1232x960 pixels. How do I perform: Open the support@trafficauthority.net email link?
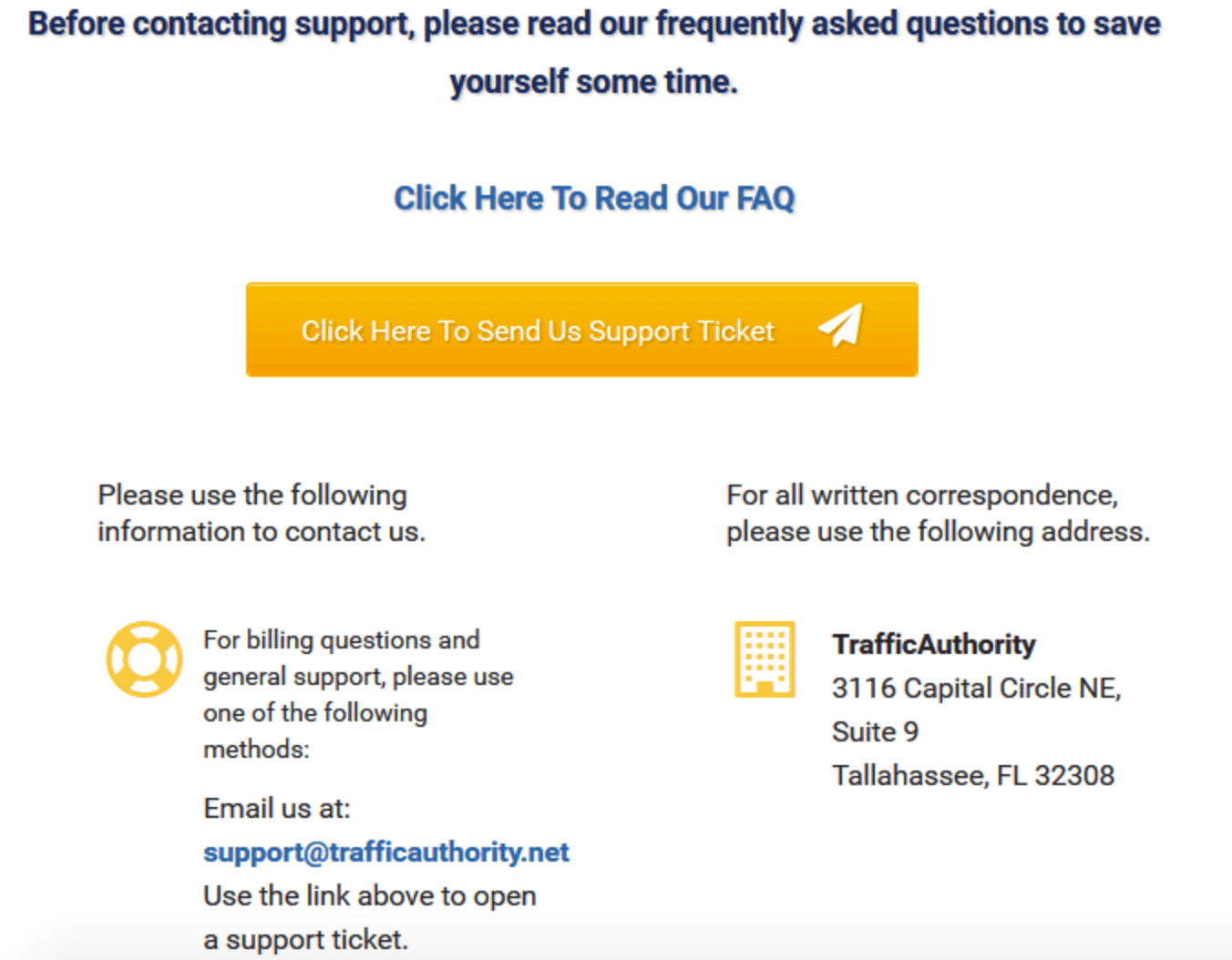pyautogui.click(x=386, y=852)
